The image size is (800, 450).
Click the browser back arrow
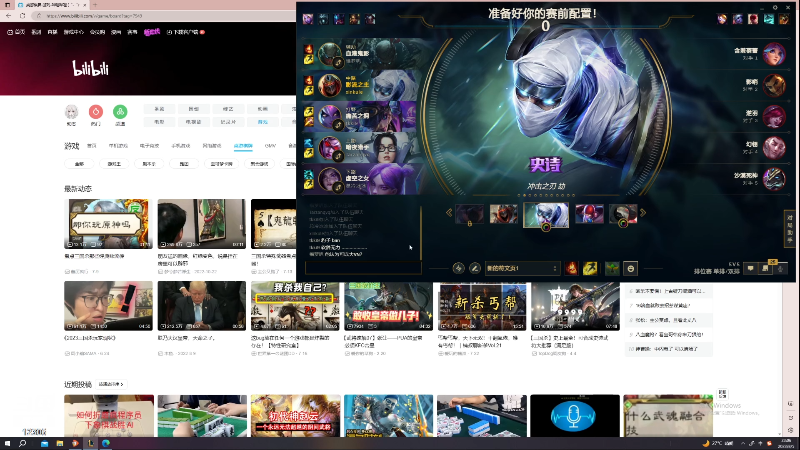tap(9, 16)
